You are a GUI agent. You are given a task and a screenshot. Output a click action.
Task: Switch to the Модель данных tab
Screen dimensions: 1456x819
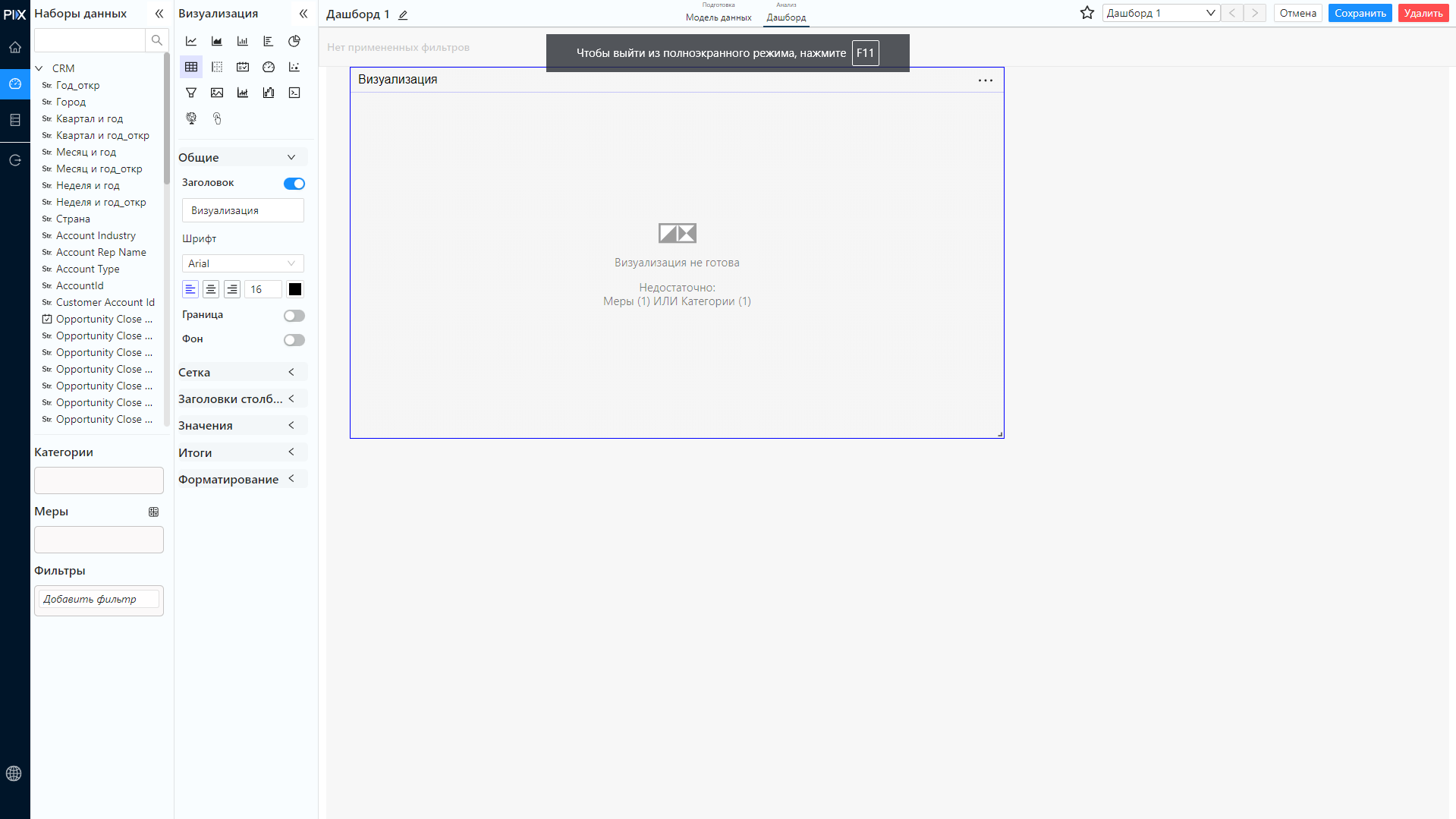tap(719, 17)
